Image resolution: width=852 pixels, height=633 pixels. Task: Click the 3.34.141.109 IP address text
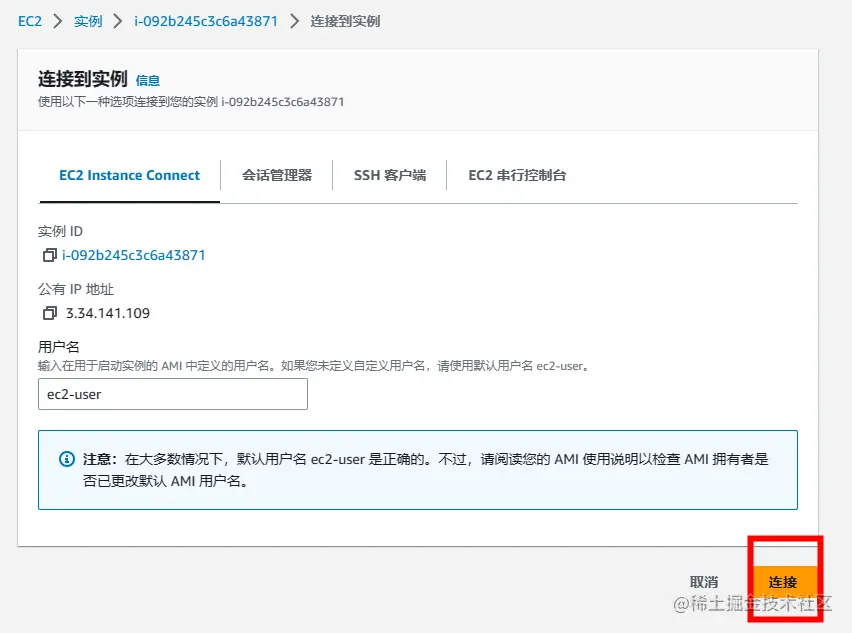click(x=108, y=313)
